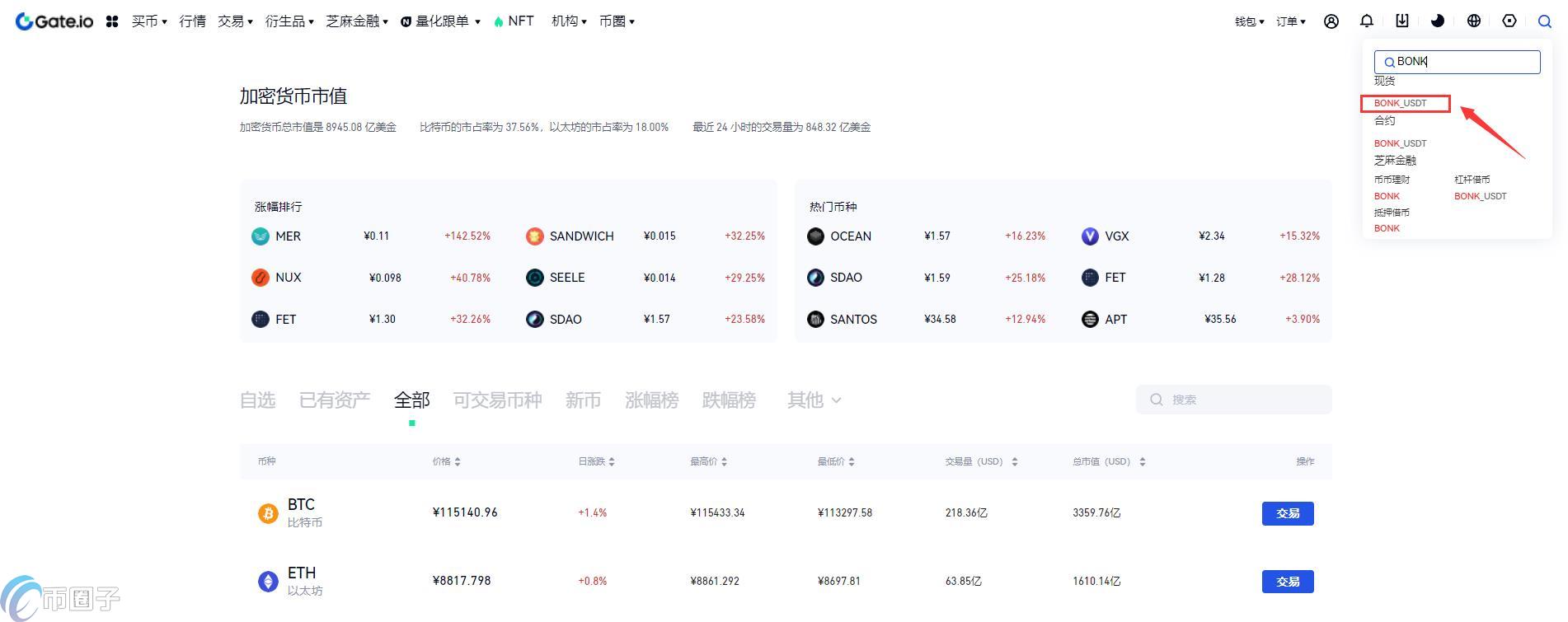The height and width of the screenshot is (622, 1568).
Task: Click the APT coin icon
Action: coord(1090,319)
